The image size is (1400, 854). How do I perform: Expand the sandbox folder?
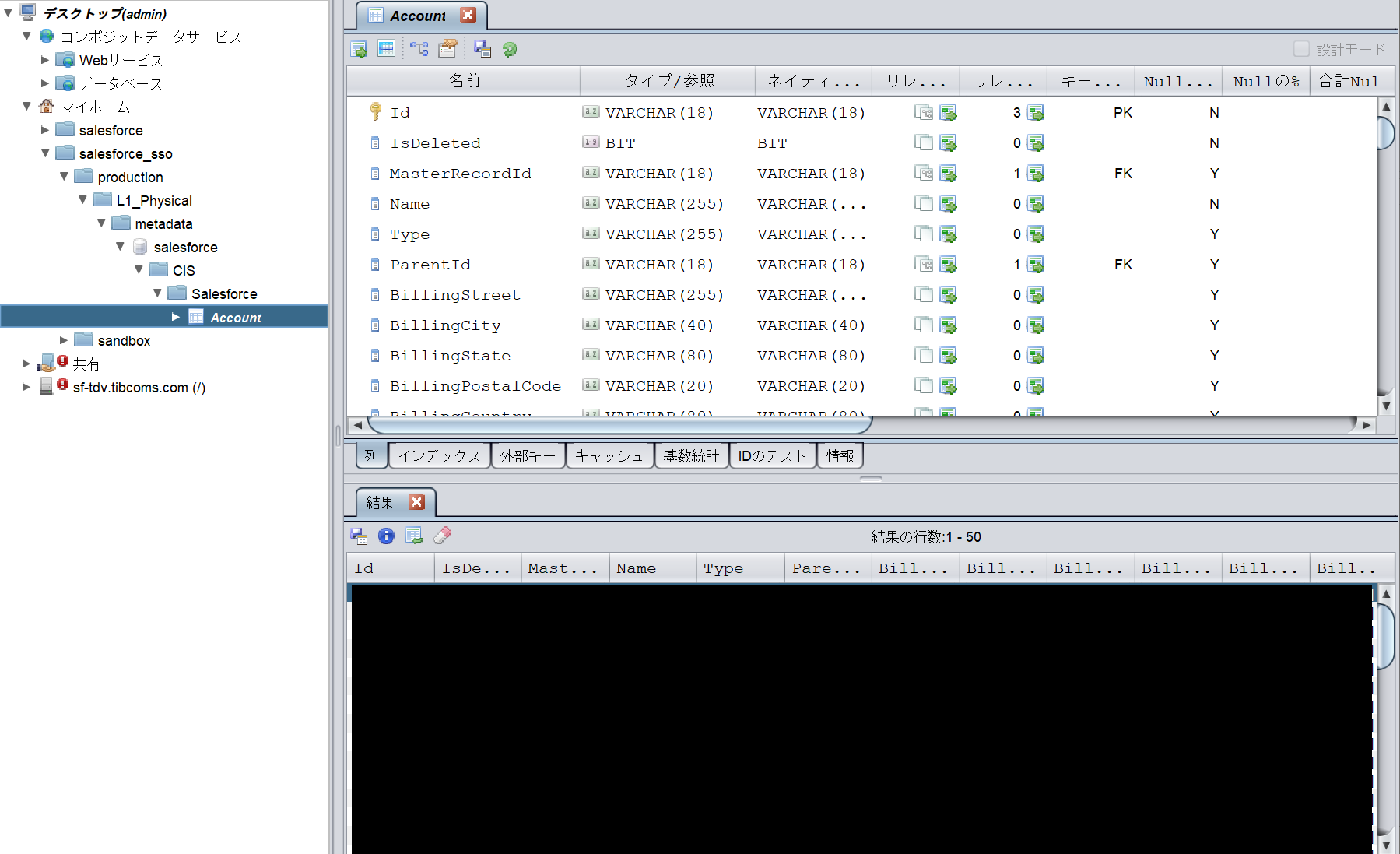pyautogui.click(x=64, y=340)
